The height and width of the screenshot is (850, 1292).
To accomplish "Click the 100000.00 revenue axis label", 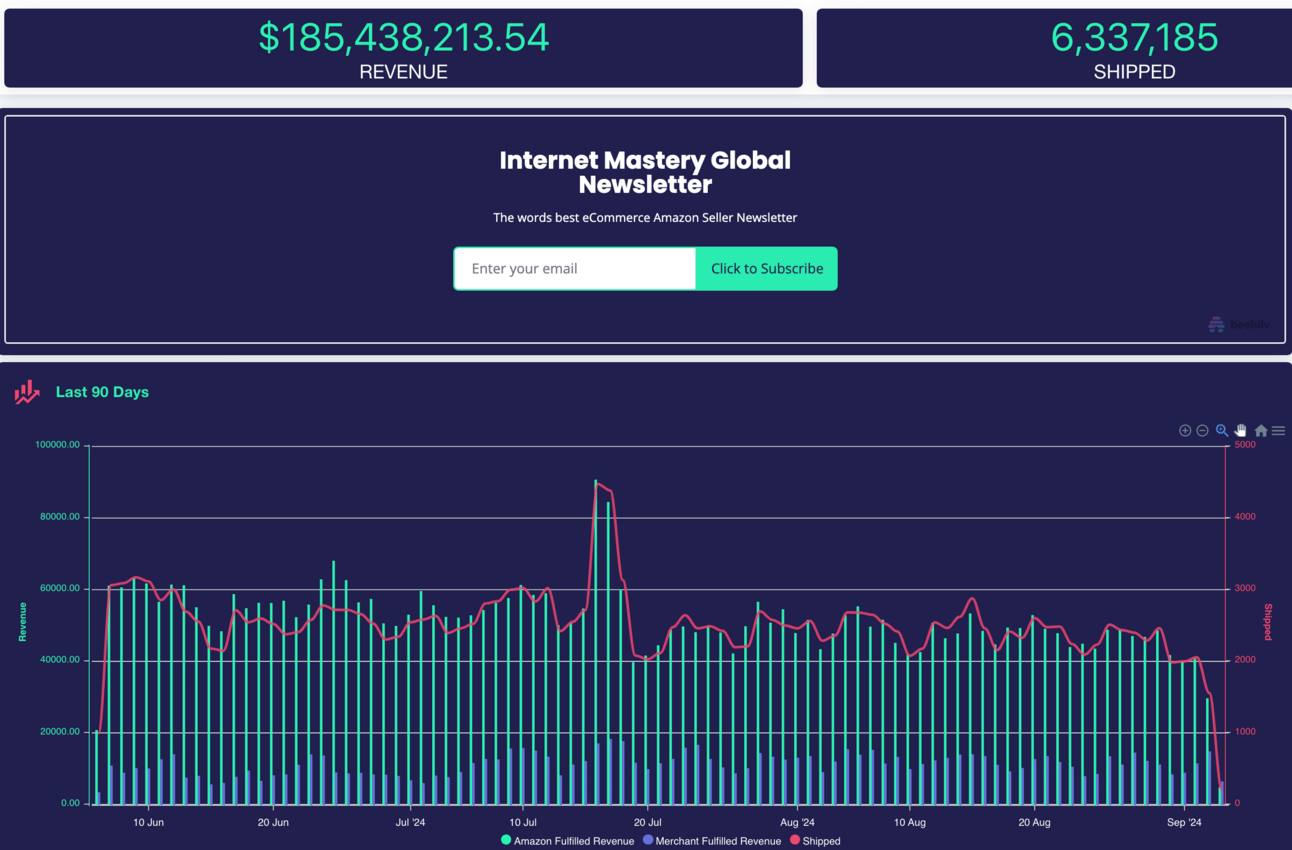I will coord(57,445).
